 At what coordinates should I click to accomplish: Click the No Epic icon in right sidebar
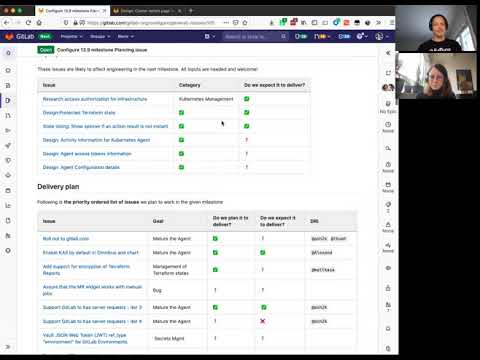coord(388,104)
